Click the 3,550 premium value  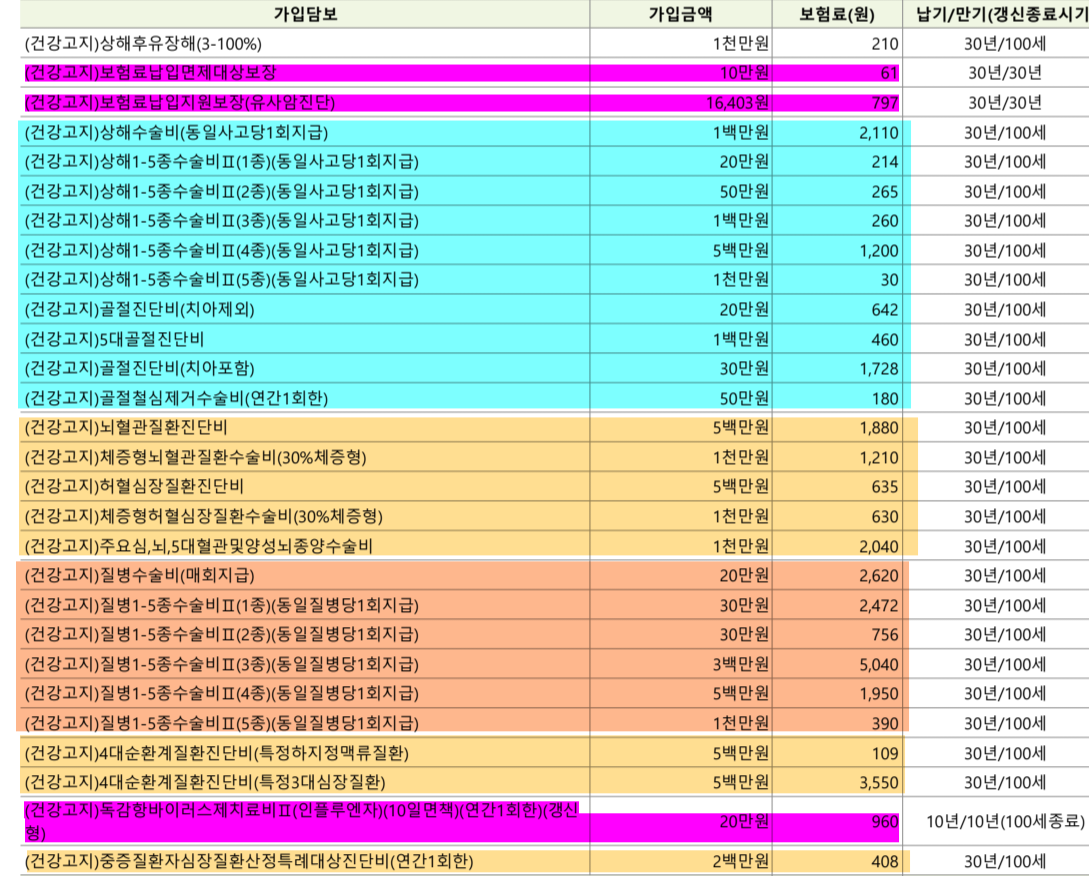(x=879, y=783)
